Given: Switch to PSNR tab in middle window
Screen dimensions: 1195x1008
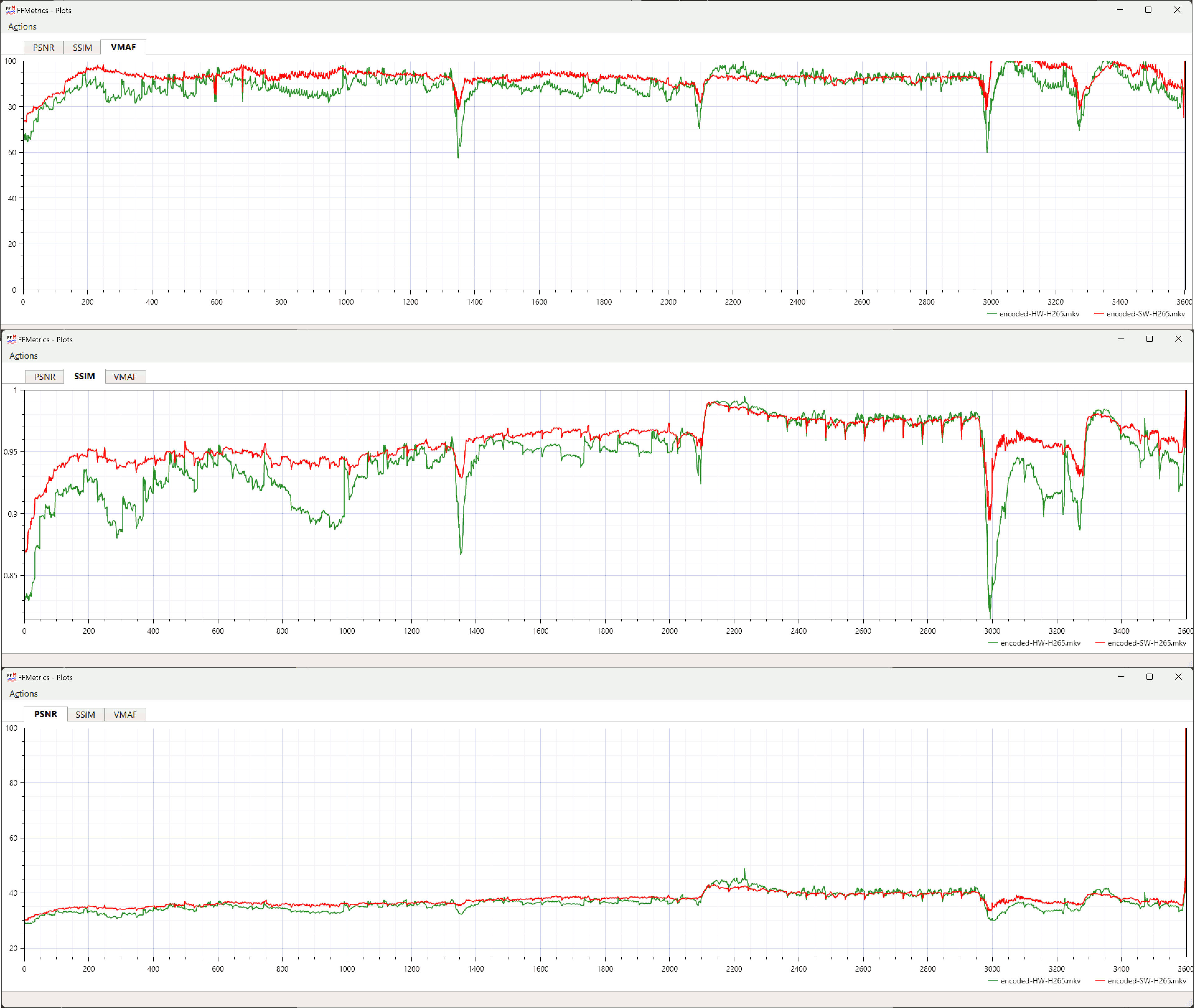Looking at the screenshot, I should 45,376.
